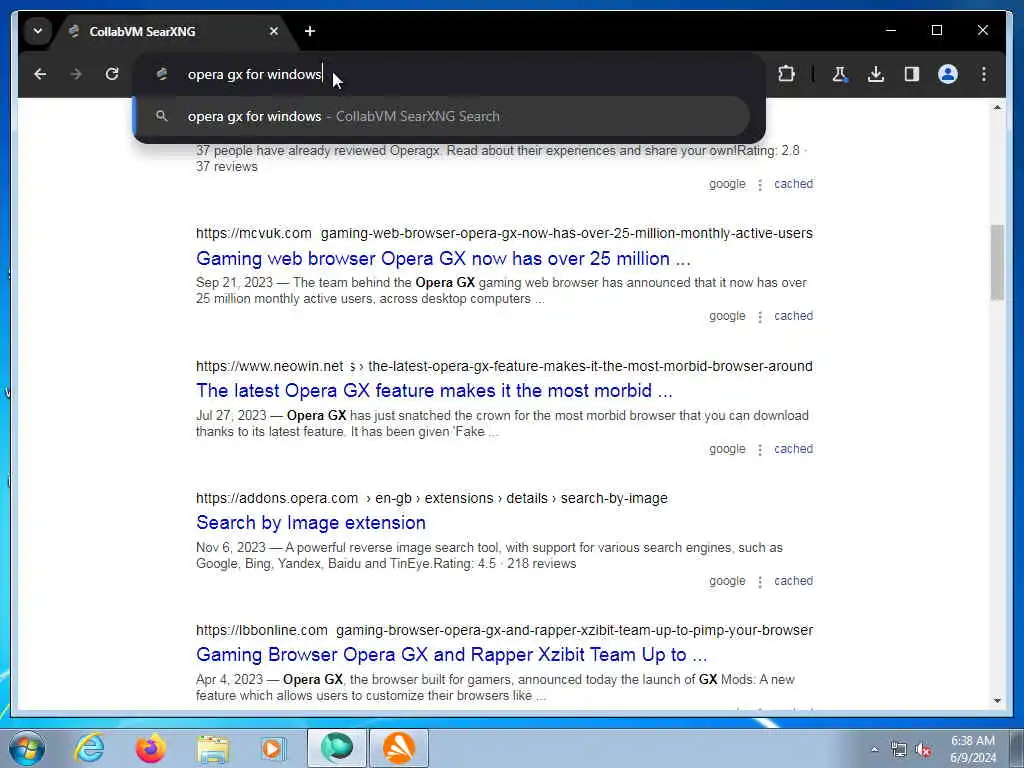Maximize the browser window
This screenshot has width=1024, height=768.
(x=936, y=30)
